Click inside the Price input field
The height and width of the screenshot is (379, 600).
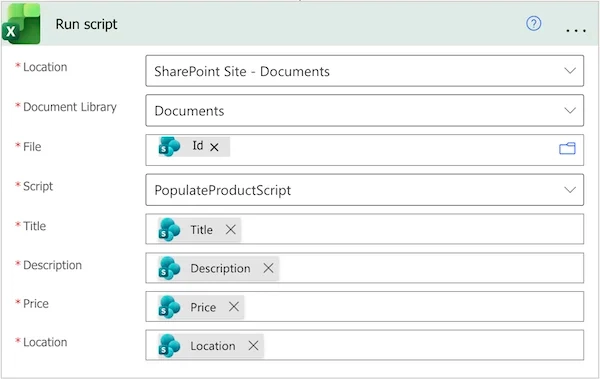(x=365, y=307)
